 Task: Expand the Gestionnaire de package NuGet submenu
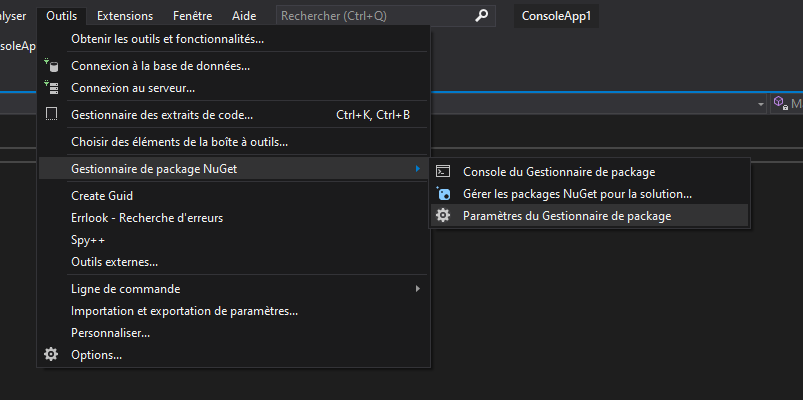pos(233,169)
